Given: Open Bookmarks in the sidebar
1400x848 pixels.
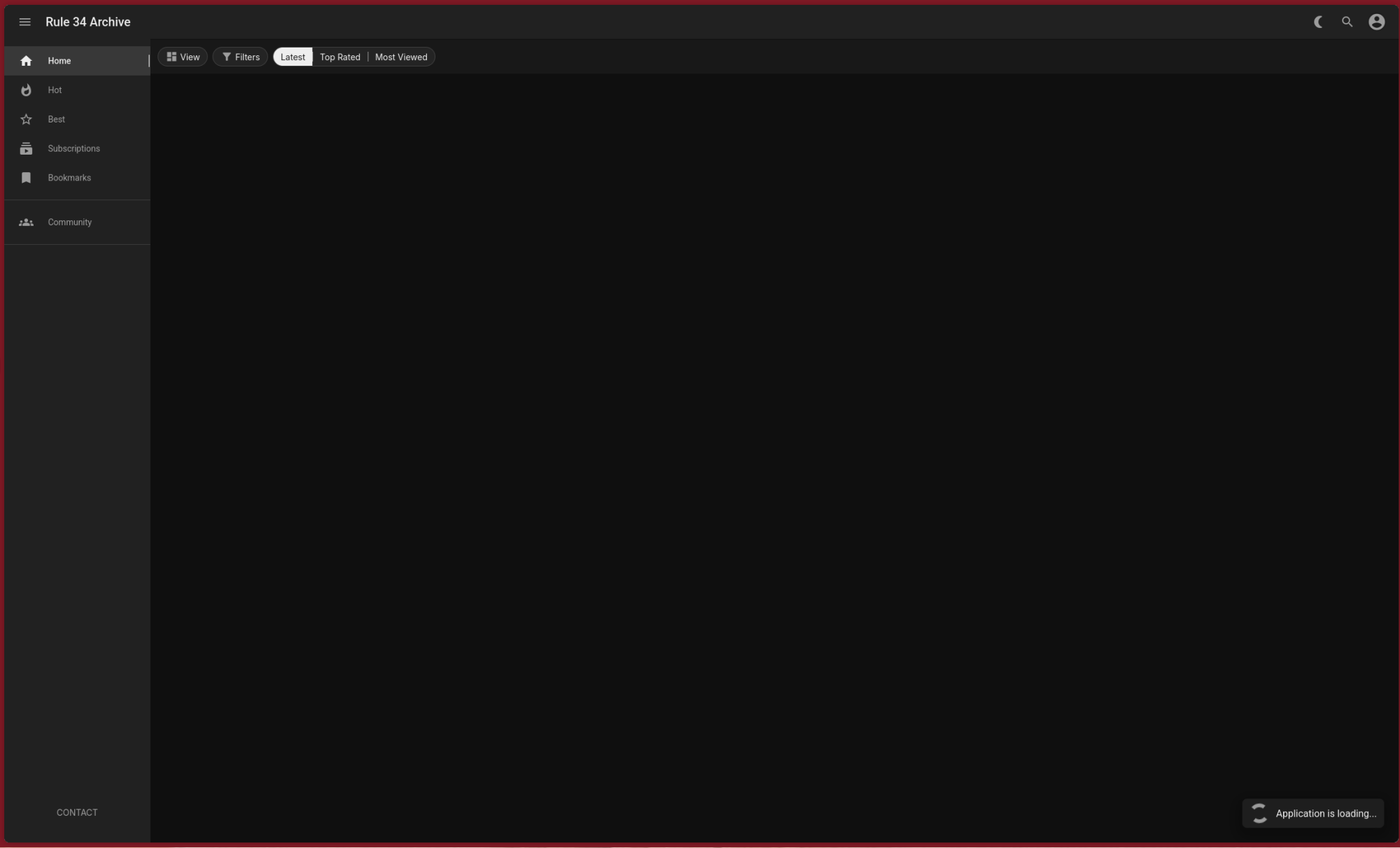Looking at the screenshot, I should click(69, 178).
